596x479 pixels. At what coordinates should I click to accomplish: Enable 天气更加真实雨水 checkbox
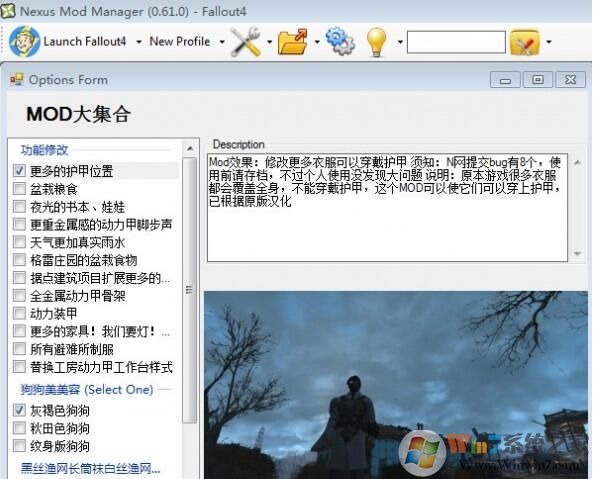(19, 242)
